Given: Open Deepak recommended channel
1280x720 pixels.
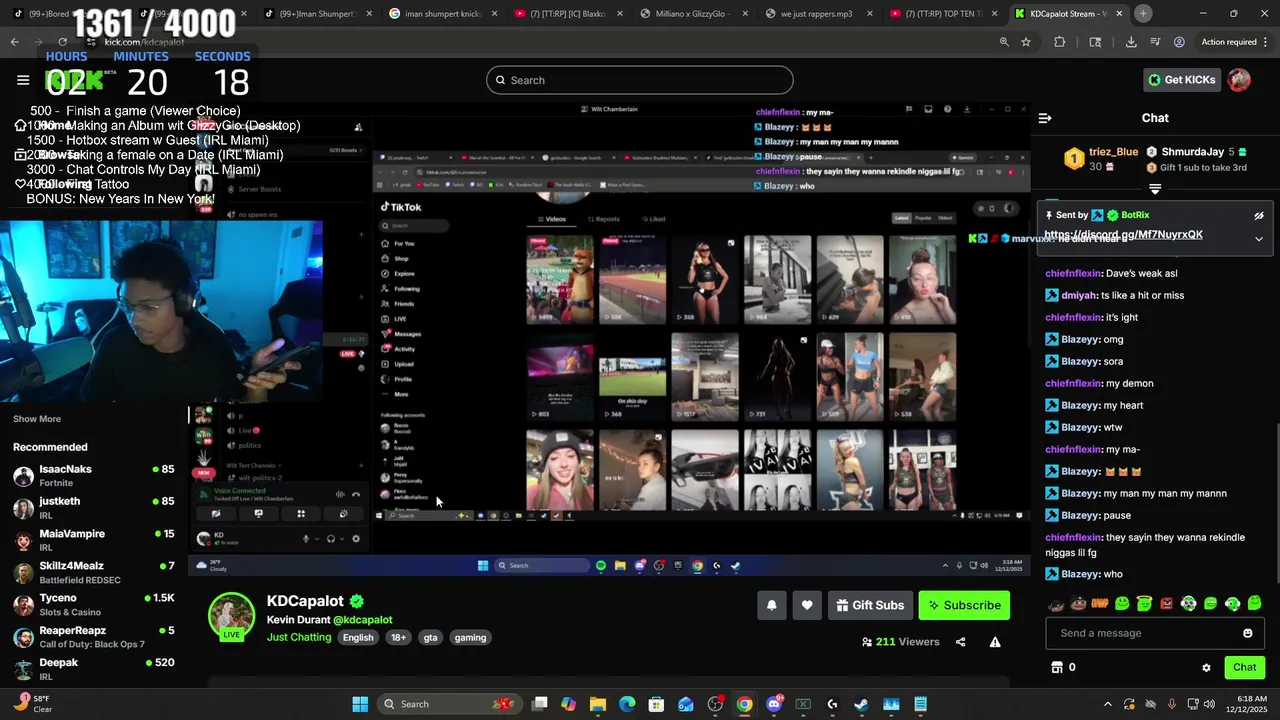Looking at the screenshot, I should click(93, 668).
